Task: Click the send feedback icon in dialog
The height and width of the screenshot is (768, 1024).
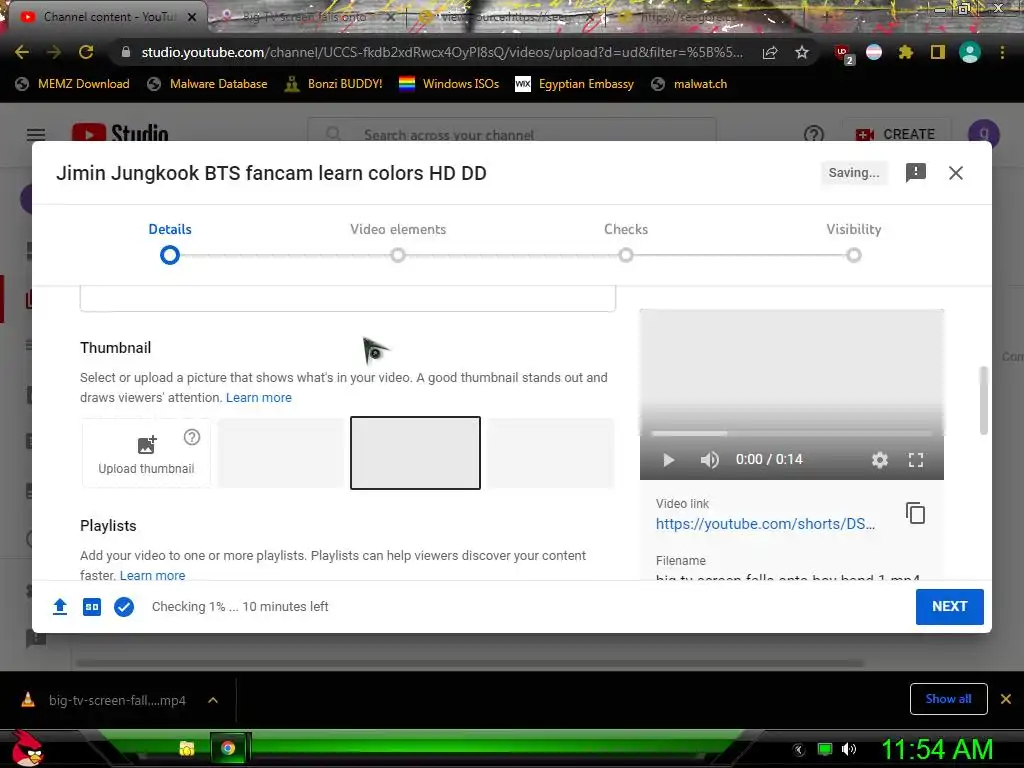Action: pyautogui.click(x=916, y=172)
